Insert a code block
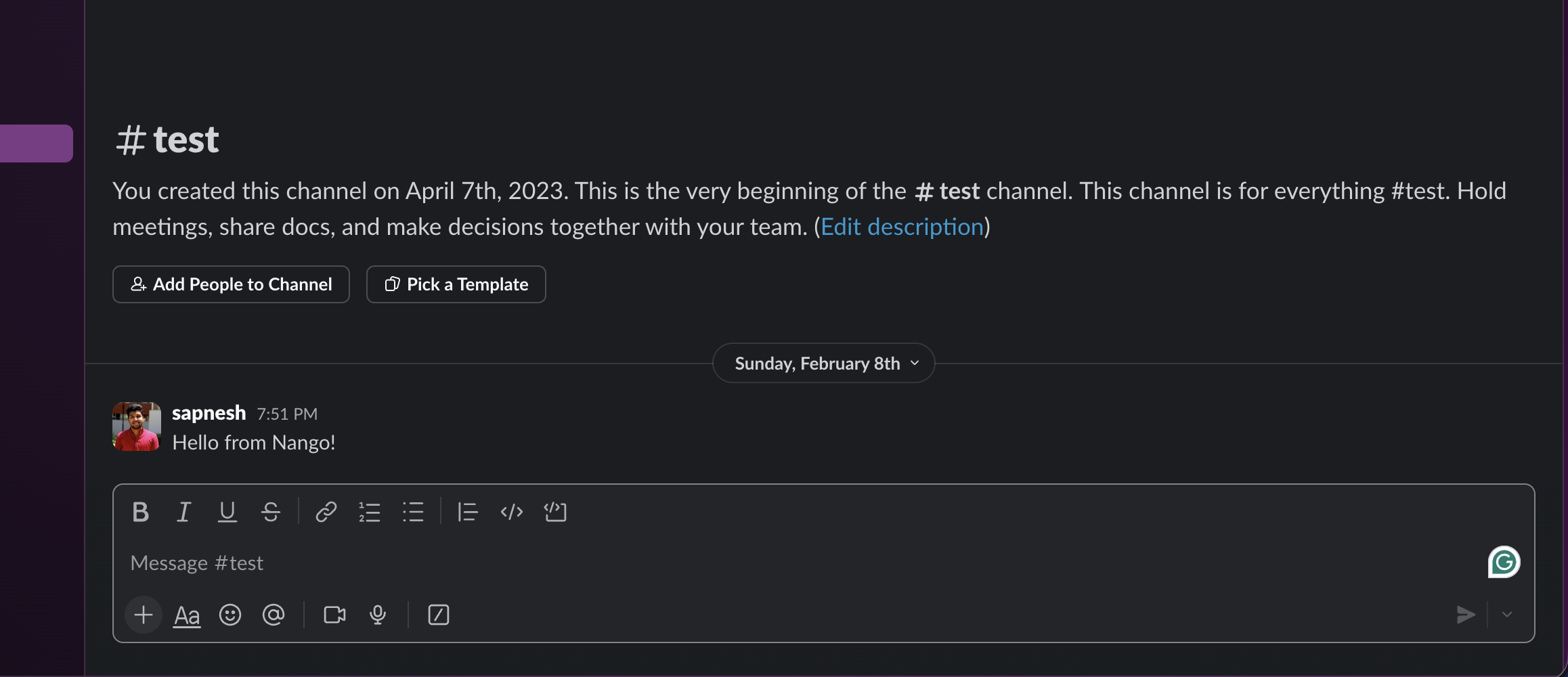The height and width of the screenshot is (677, 1568). pos(555,512)
